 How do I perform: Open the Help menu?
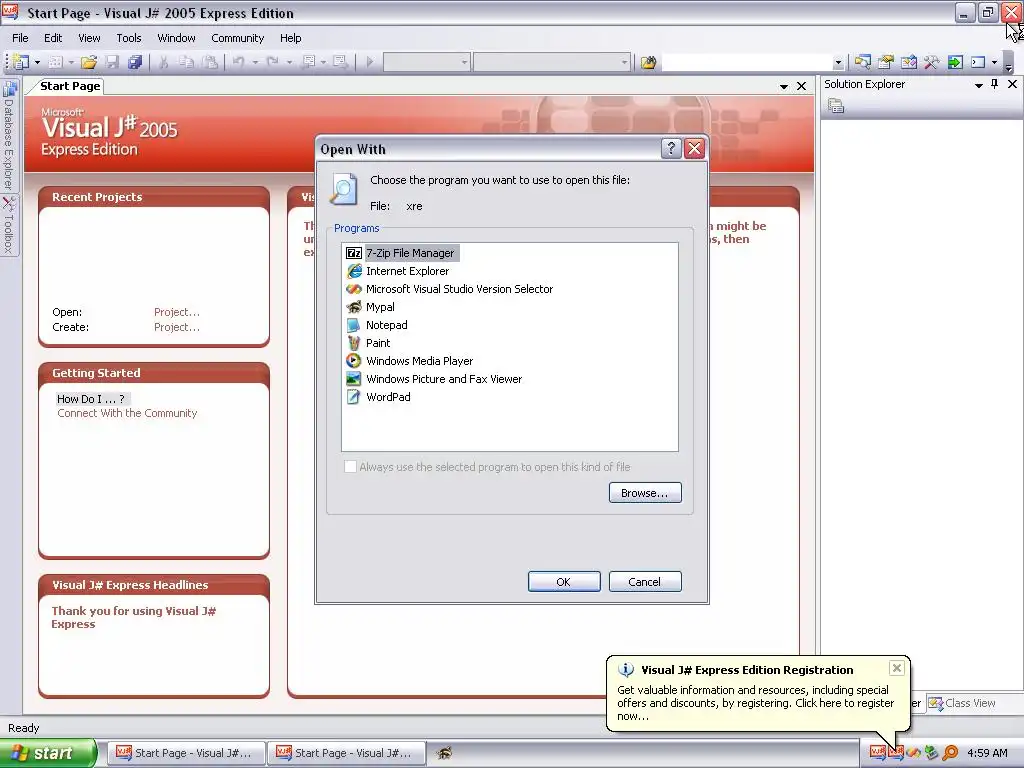(x=291, y=38)
